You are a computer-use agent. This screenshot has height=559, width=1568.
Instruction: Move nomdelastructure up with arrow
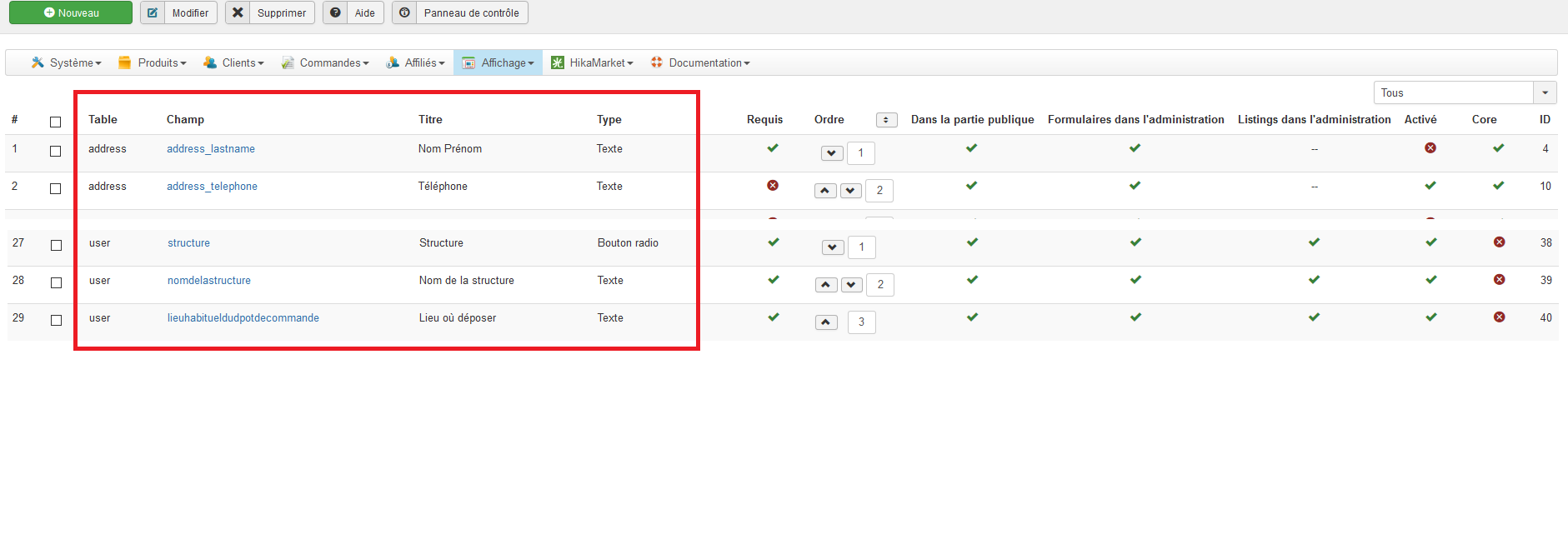826,285
